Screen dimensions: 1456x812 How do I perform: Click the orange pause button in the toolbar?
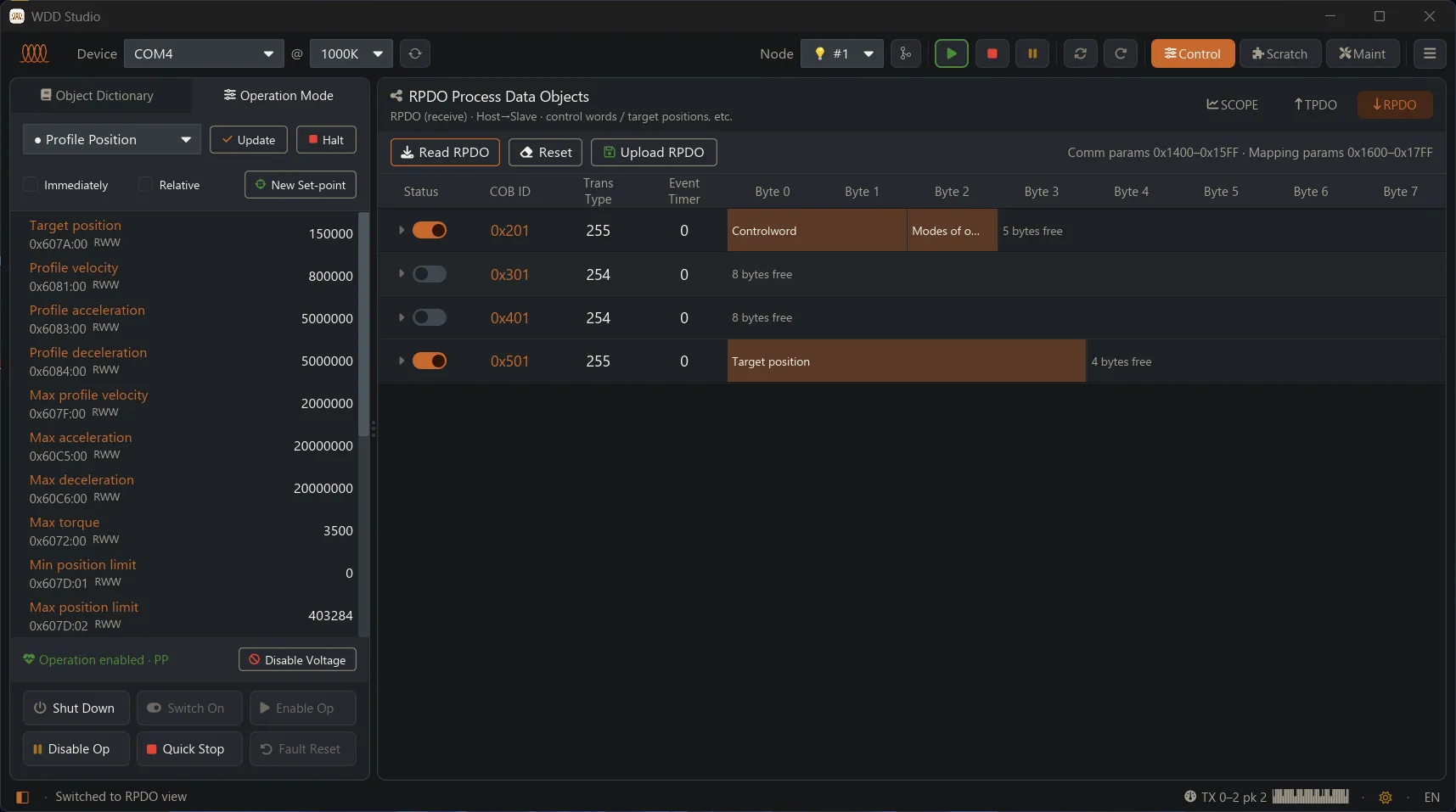coord(1032,53)
